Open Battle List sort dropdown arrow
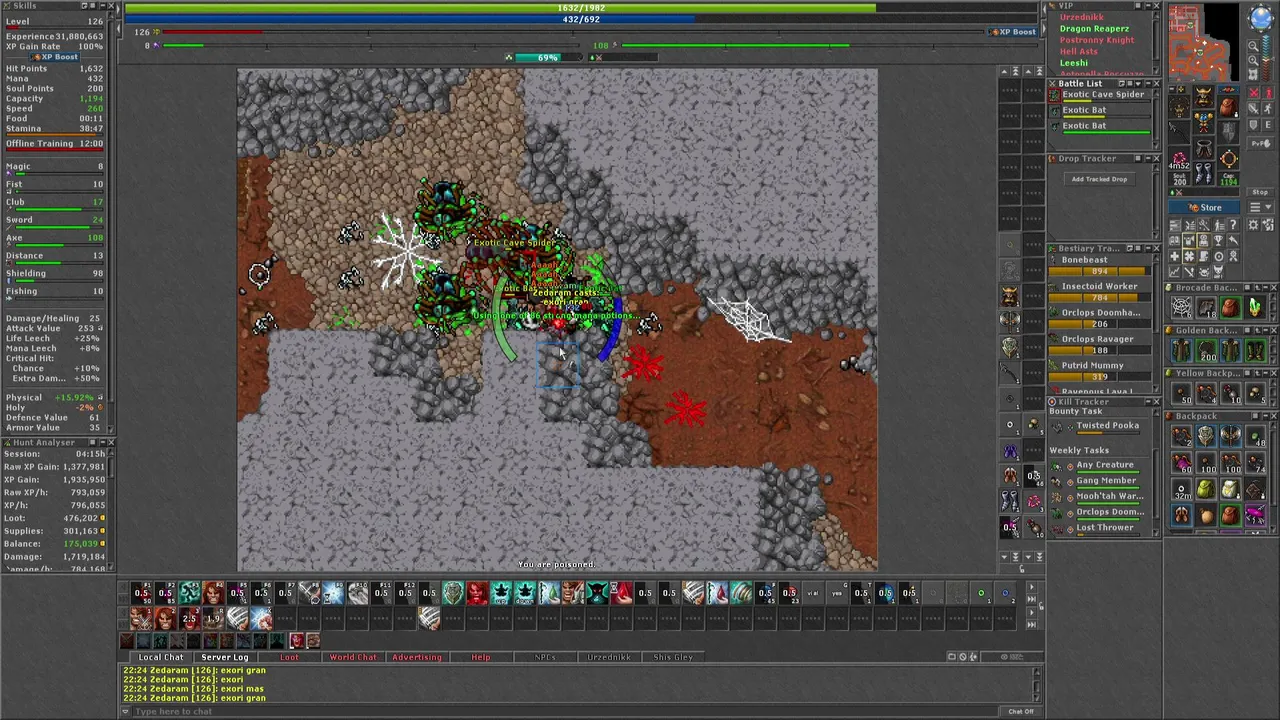This screenshot has width=1280, height=720. pos(1138,83)
